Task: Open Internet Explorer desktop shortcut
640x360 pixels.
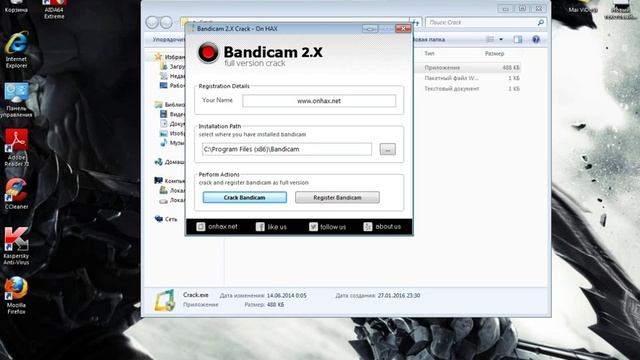Action: pos(16,50)
